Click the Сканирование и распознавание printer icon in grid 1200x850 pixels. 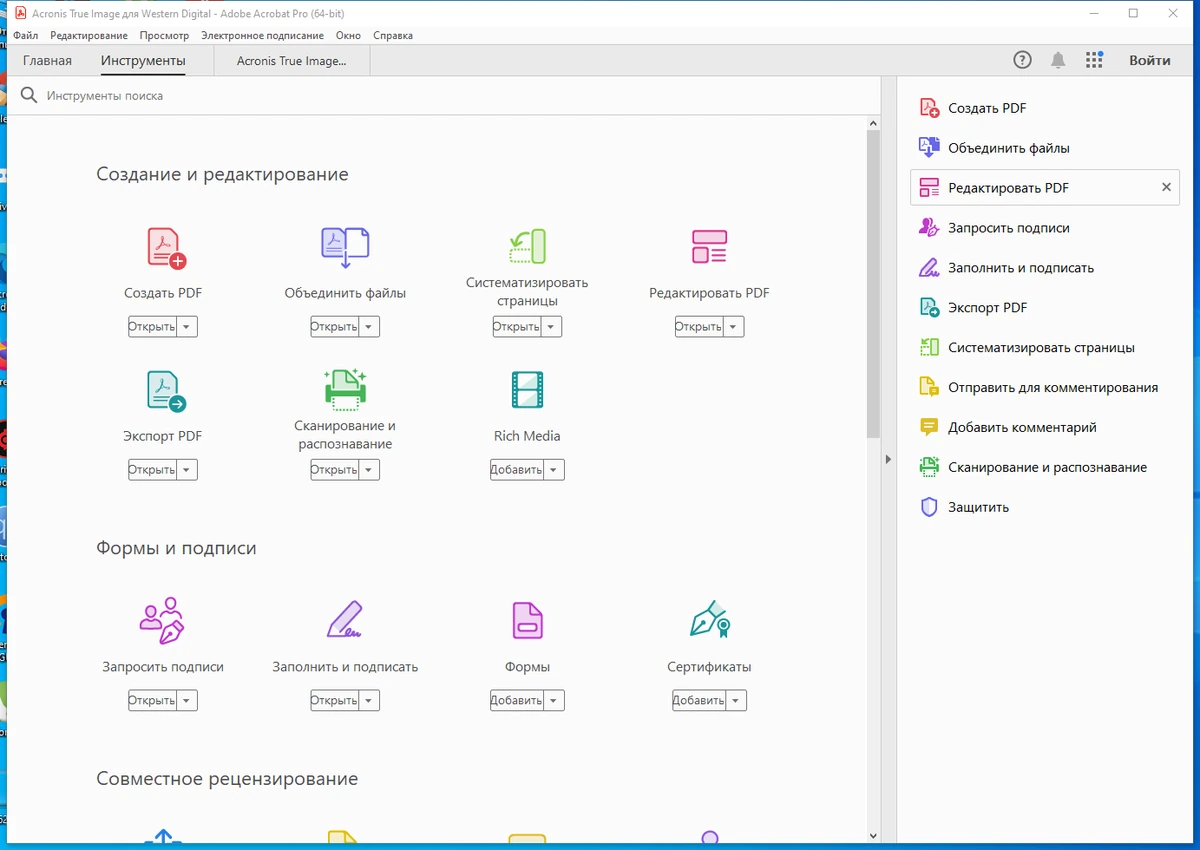point(345,389)
